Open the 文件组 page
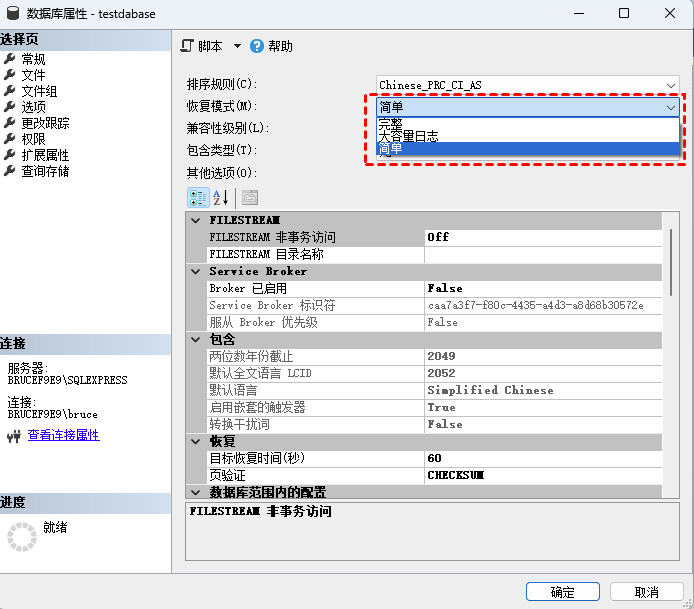The image size is (694, 609). click(39, 91)
